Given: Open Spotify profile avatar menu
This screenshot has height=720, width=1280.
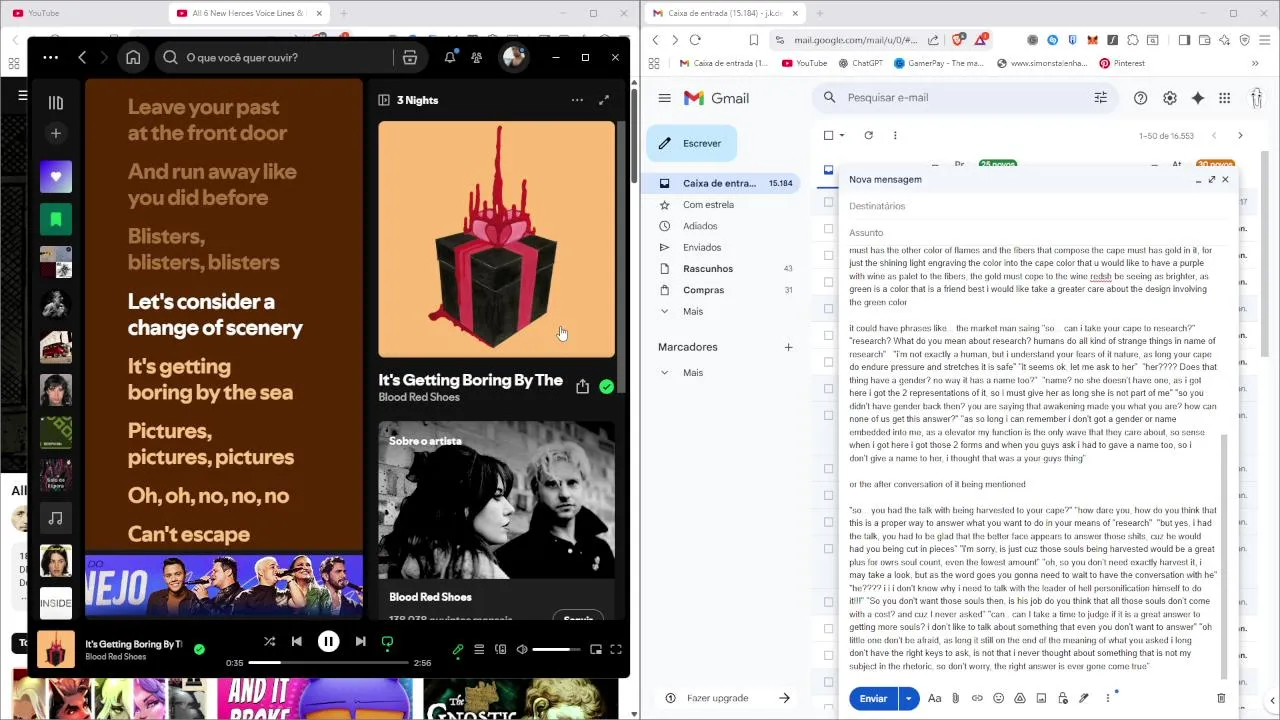Looking at the screenshot, I should point(514,57).
